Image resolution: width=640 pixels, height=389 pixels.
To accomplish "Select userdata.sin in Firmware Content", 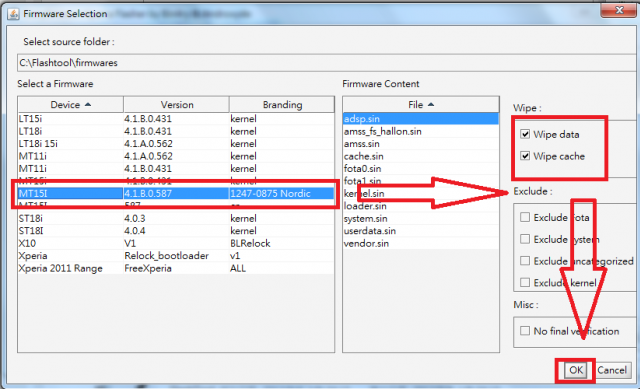I will pyautogui.click(x=421, y=231).
